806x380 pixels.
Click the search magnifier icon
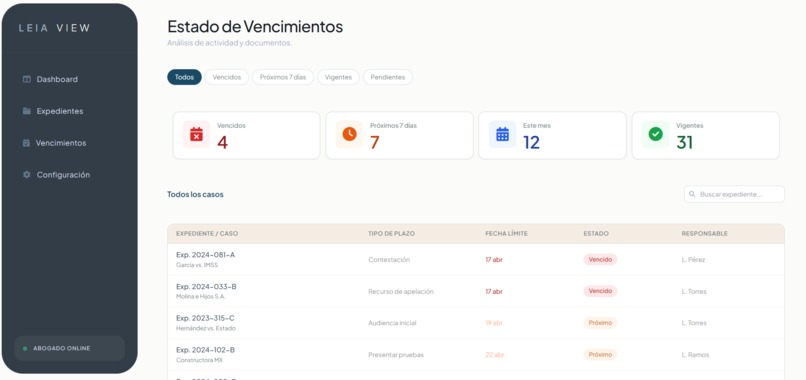click(692, 194)
